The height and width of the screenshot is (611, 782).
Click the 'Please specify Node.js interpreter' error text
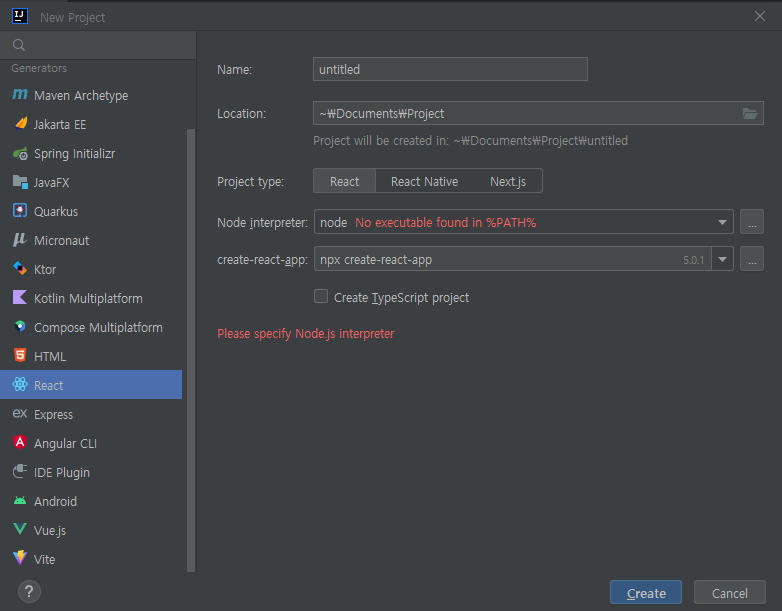click(306, 333)
